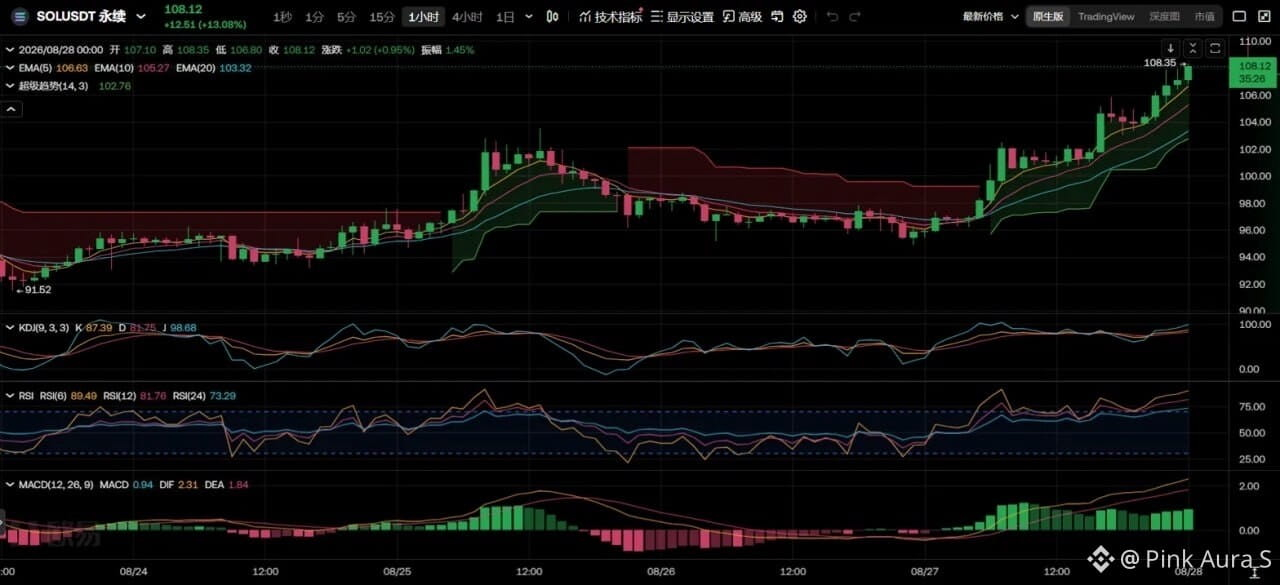Click the 08/27 date label on time axis
Screen dimensions: 1280x585
point(925,572)
